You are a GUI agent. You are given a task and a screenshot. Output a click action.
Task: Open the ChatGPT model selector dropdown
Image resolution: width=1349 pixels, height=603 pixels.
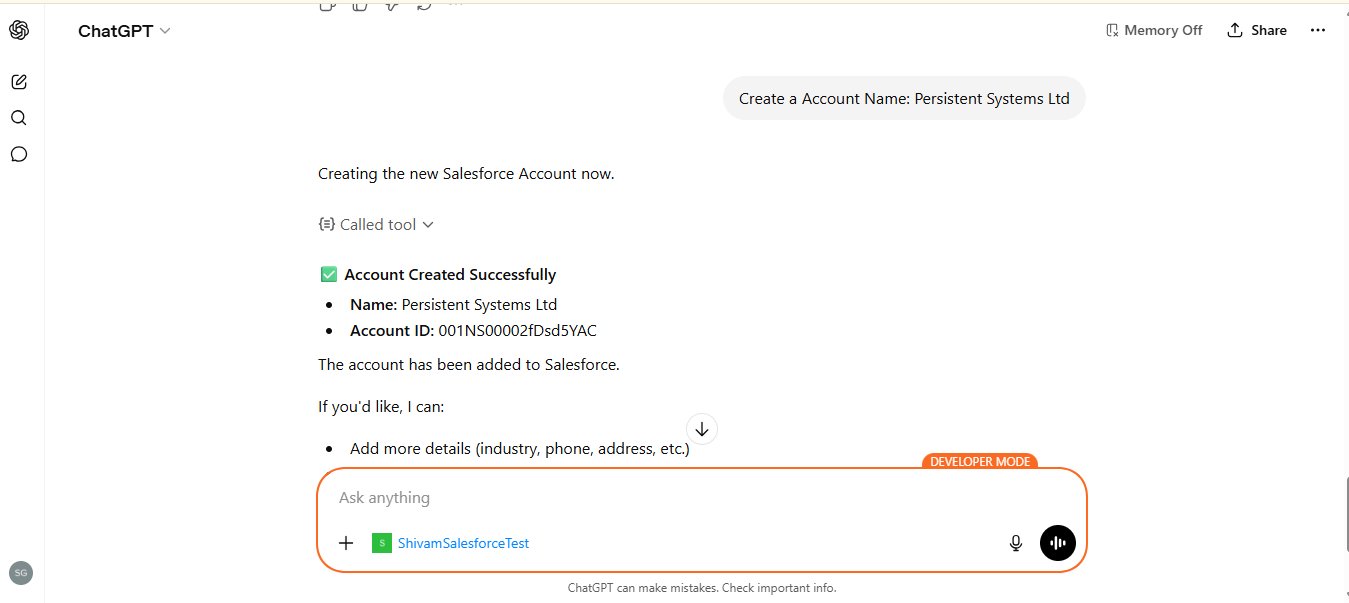[x=124, y=31]
